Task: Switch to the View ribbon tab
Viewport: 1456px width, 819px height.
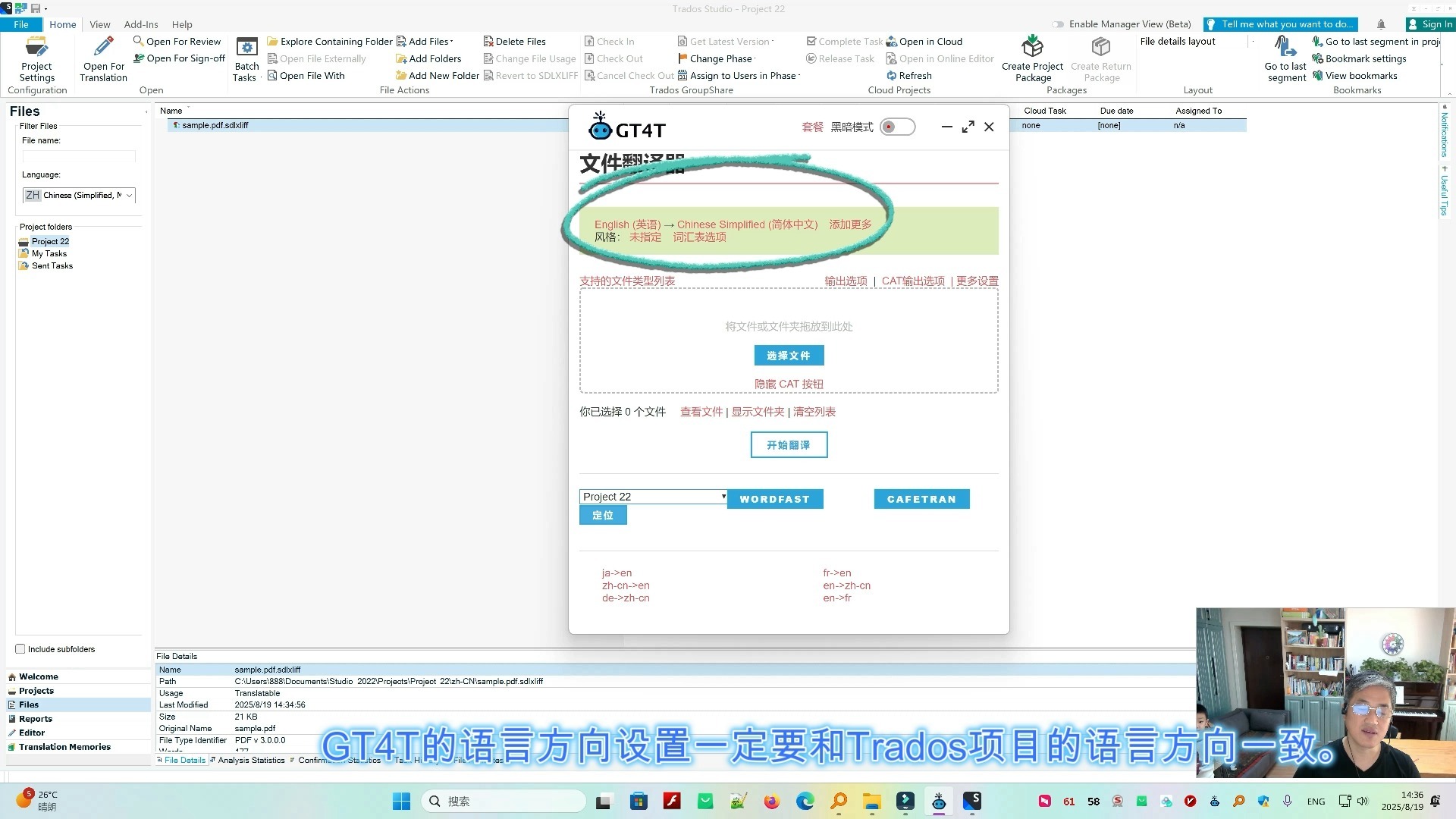Action: (x=99, y=24)
